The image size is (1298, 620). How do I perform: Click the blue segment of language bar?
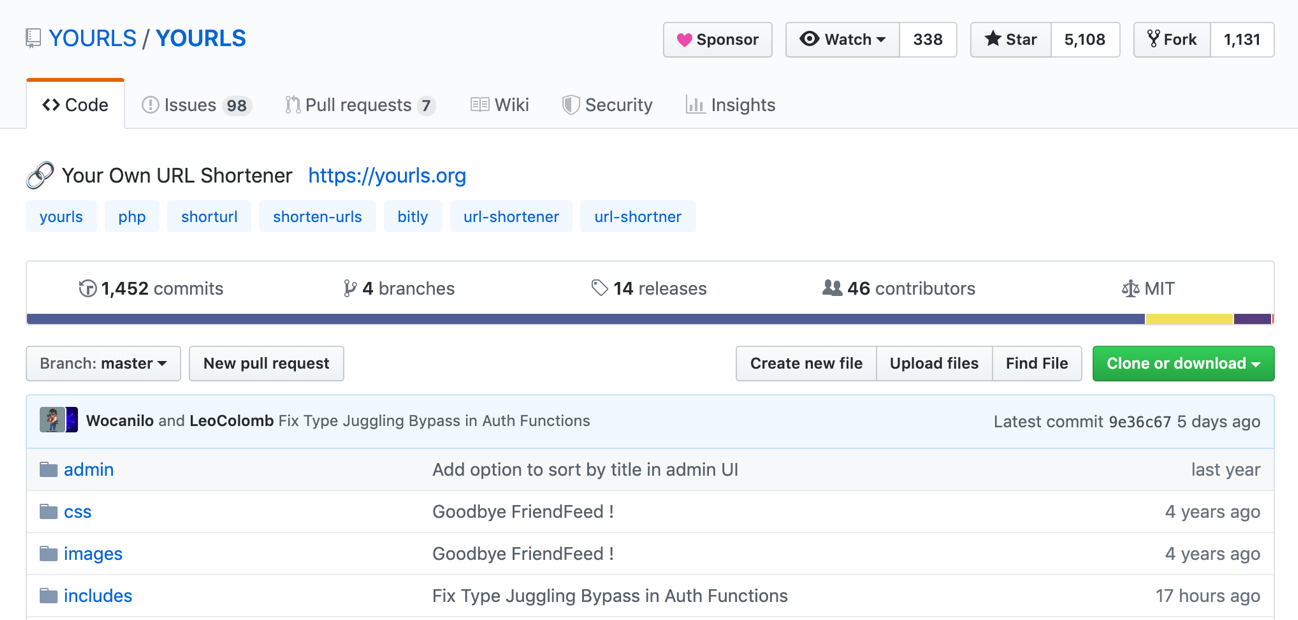click(x=586, y=319)
